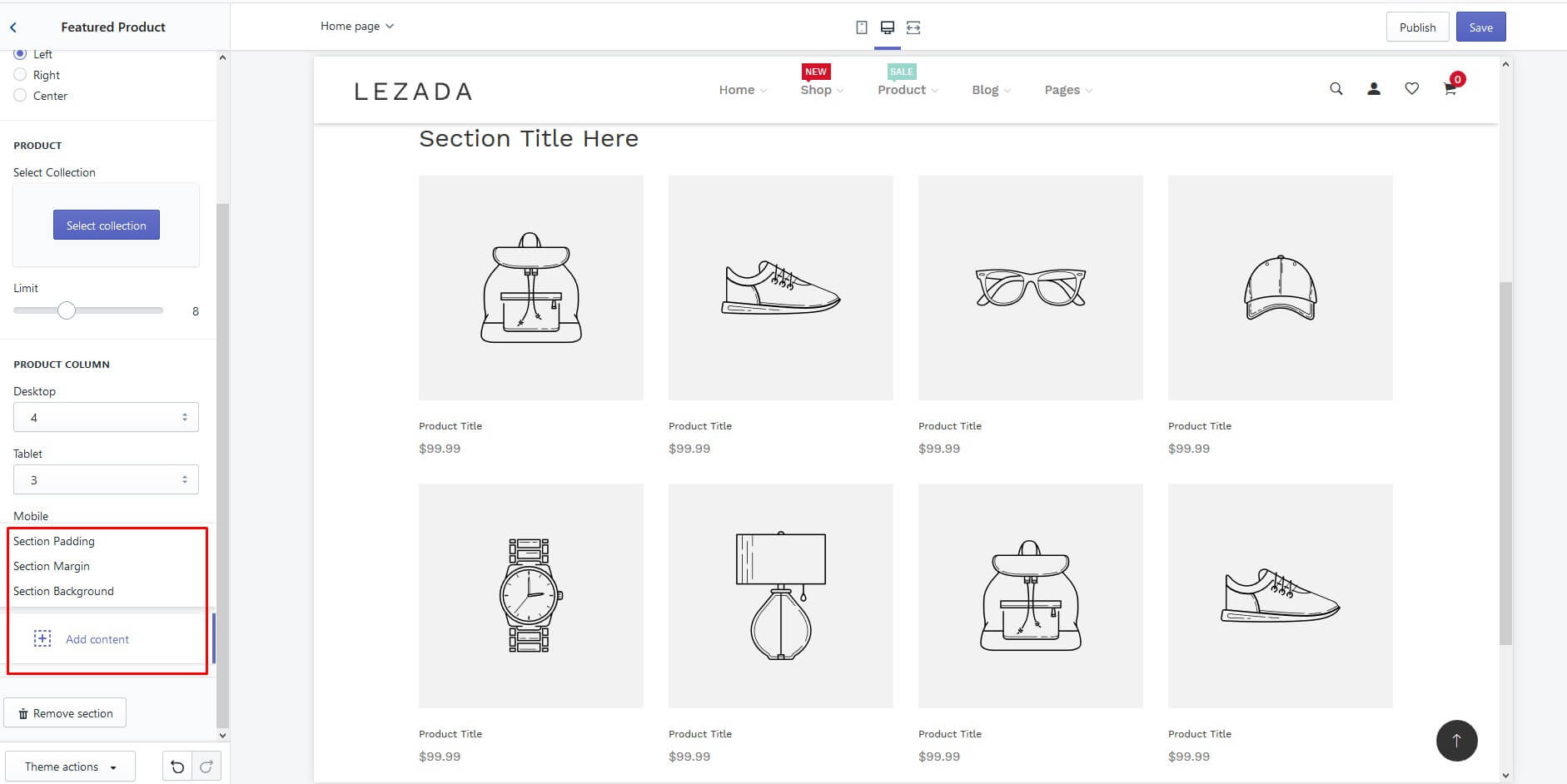
Task: Open the Desktop column dropdown
Action: point(106,417)
